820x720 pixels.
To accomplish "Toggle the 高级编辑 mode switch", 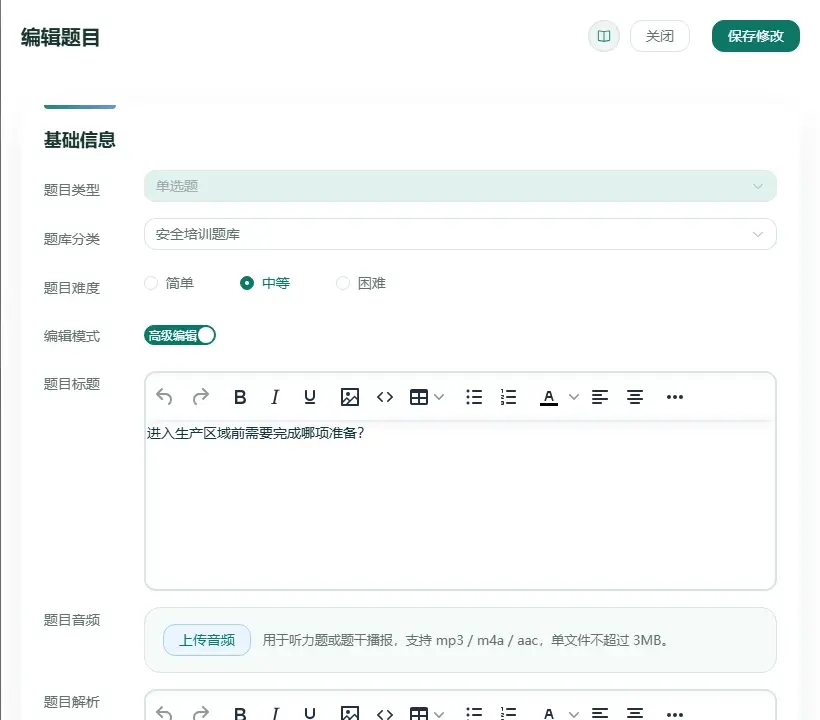I will click(180, 335).
